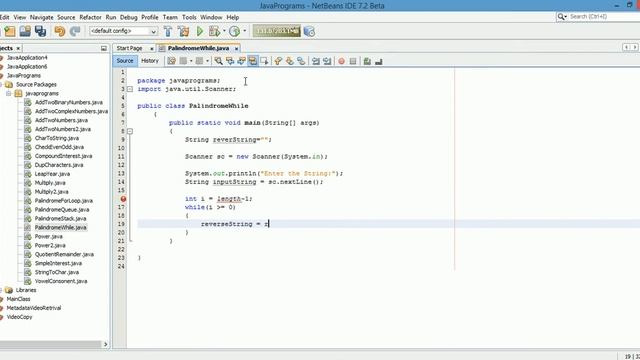Click the Source view button

pyautogui.click(x=125, y=61)
